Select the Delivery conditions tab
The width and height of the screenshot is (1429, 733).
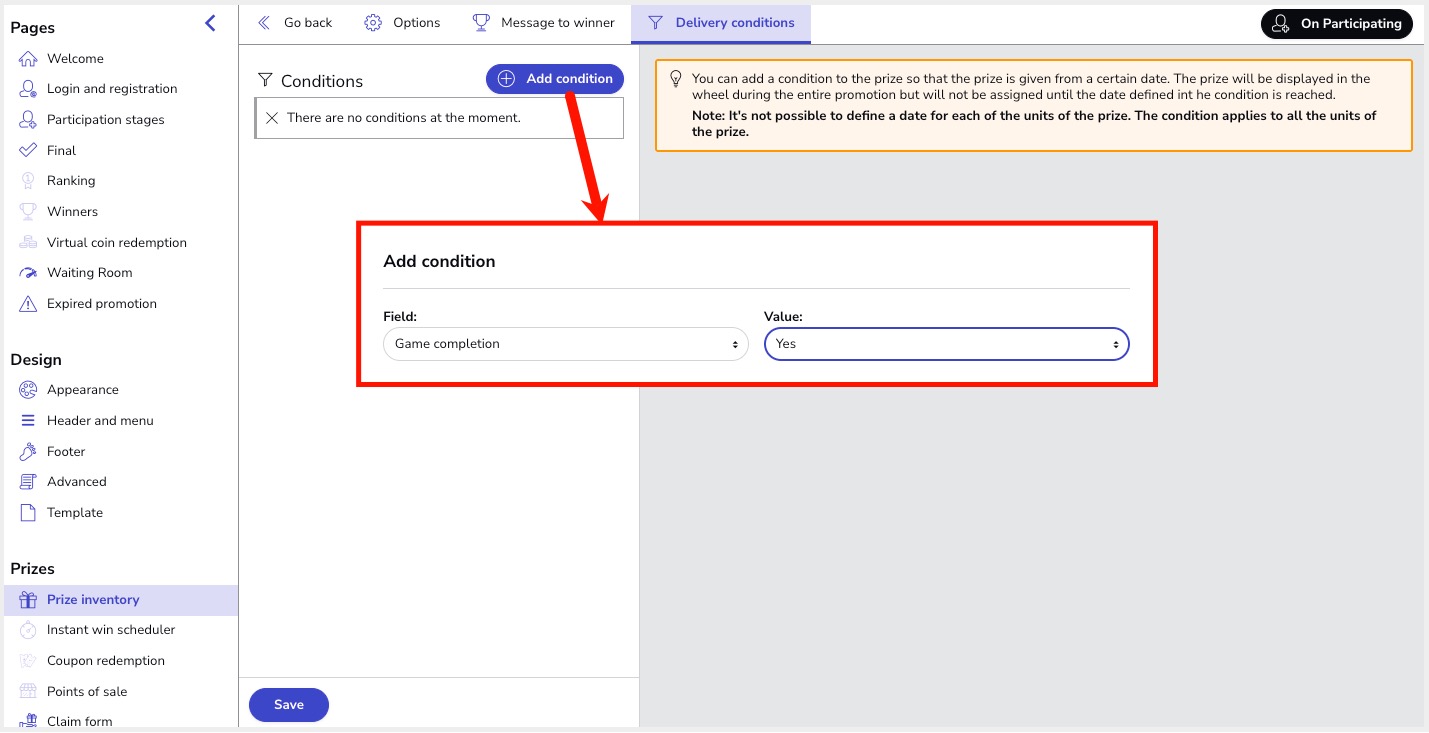[x=721, y=23]
